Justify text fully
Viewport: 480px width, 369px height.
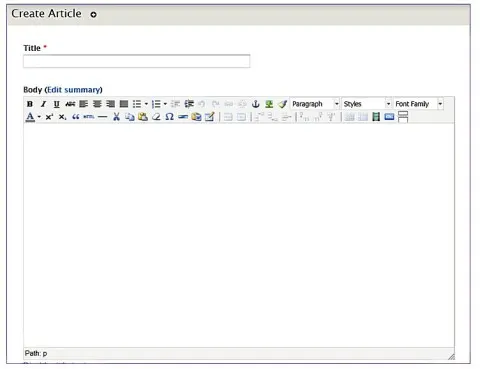tap(124, 104)
